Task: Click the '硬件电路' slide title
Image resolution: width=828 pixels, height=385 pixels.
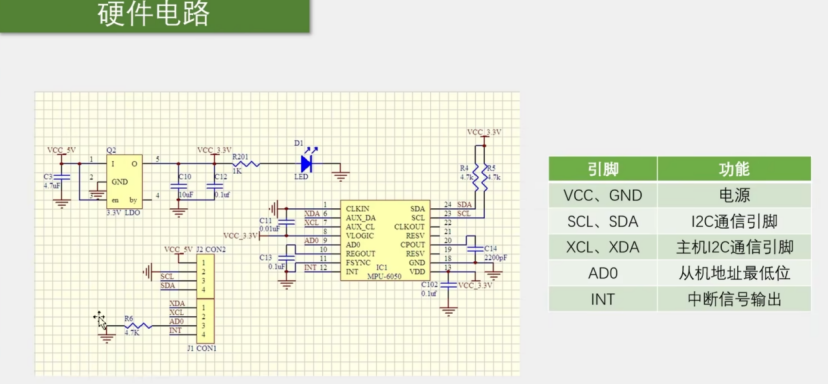Action: coord(154,14)
